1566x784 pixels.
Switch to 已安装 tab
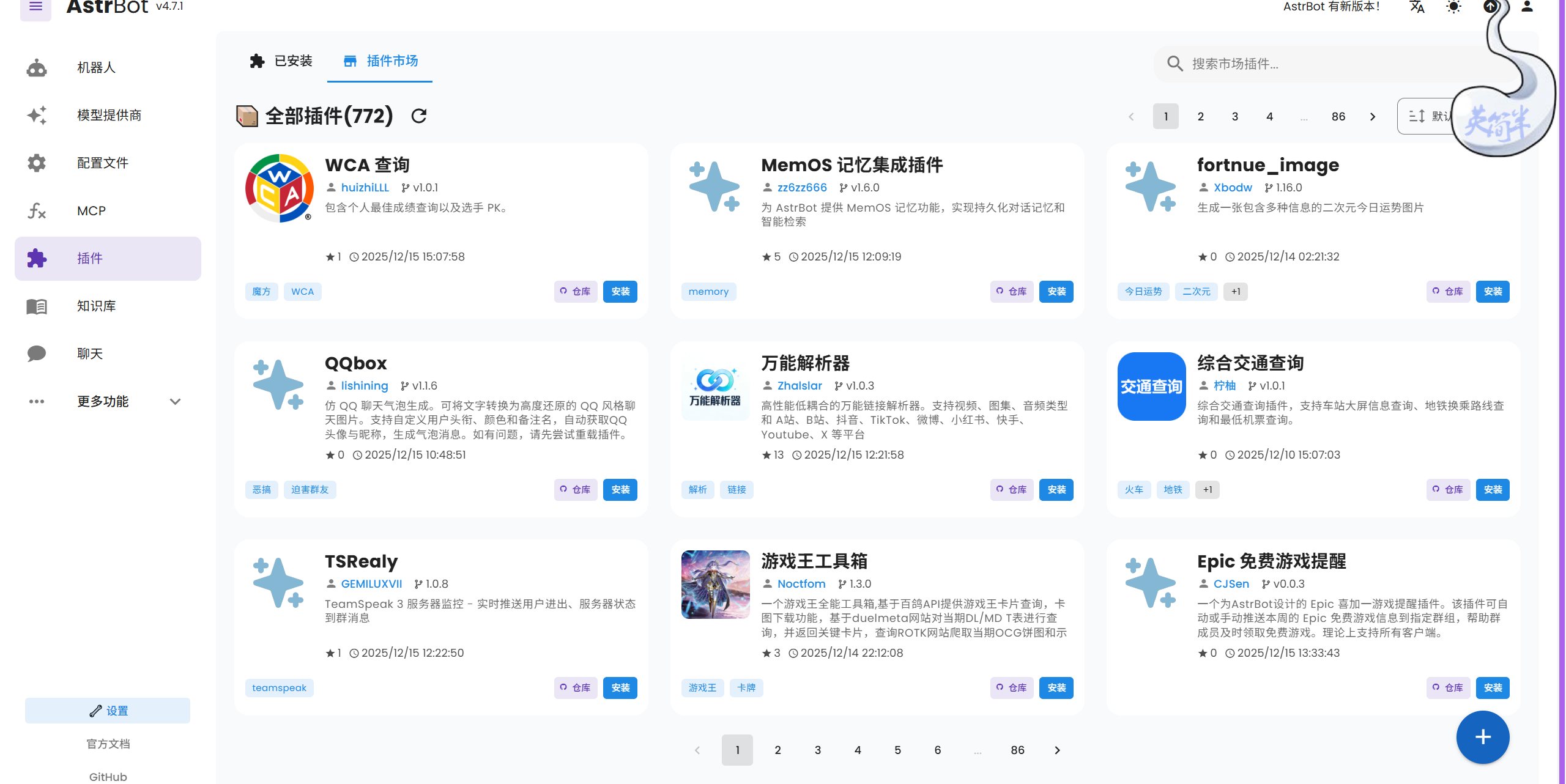(281, 61)
